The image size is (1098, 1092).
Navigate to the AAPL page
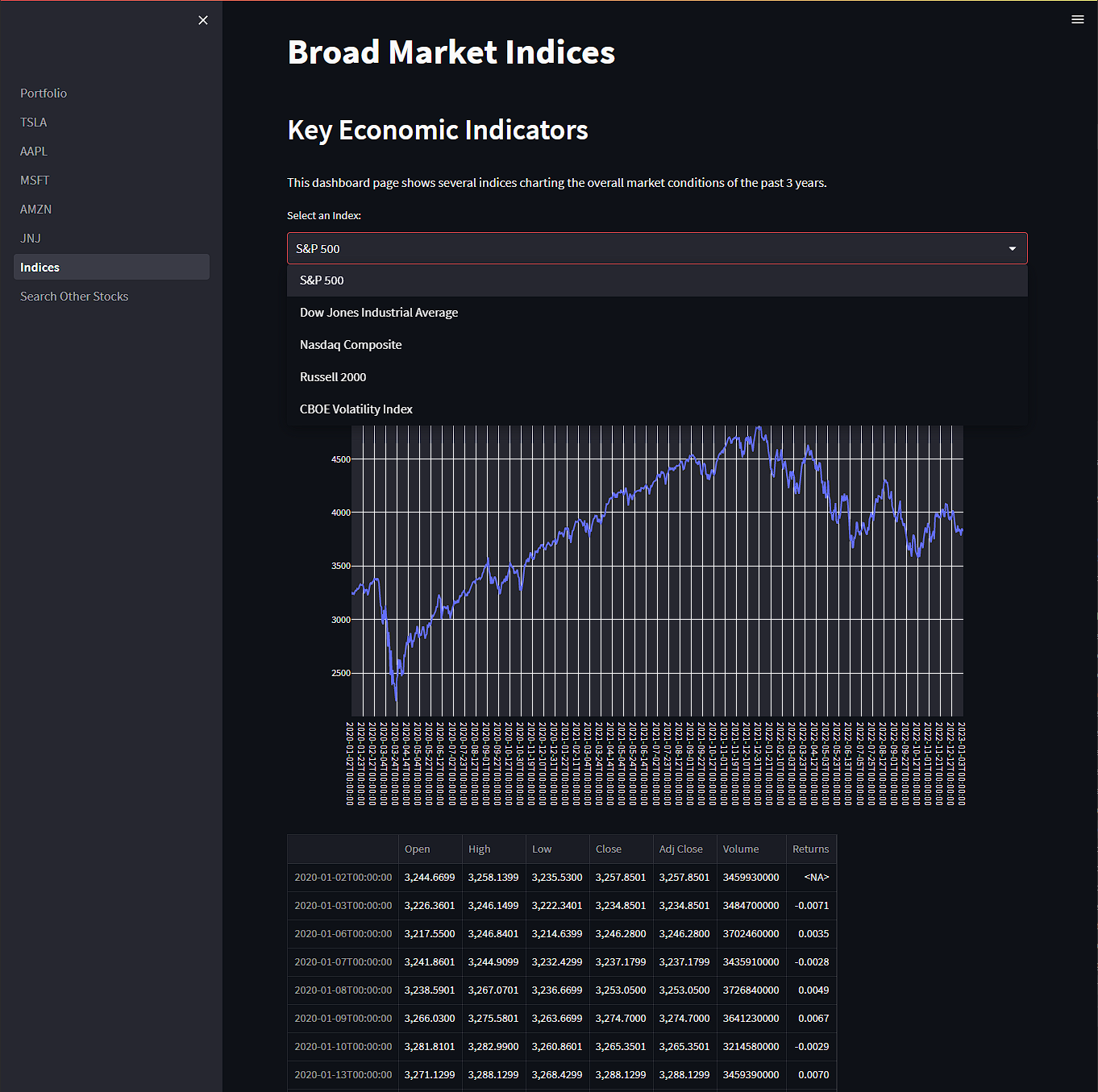tap(34, 151)
